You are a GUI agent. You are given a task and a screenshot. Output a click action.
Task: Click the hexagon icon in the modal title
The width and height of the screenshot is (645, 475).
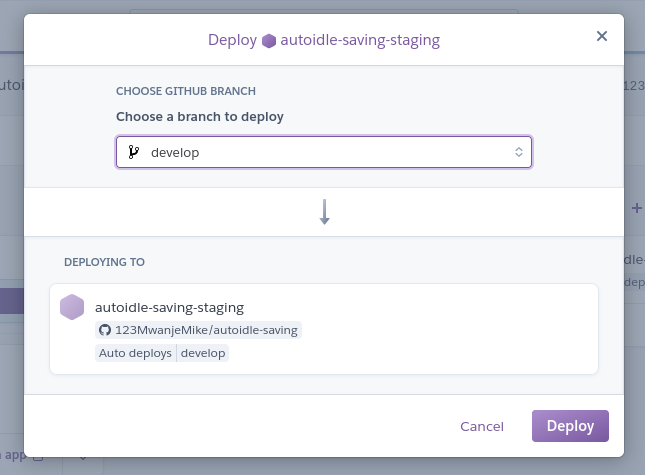coord(269,41)
